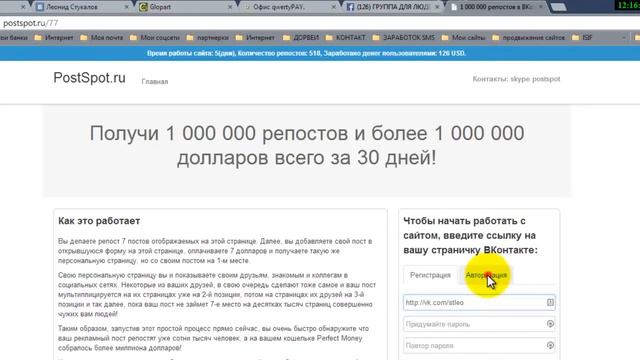The height and width of the screenshot is (360, 640).
Task: Click the paragraph starting Свою персональную страницу
Action: [x=217, y=295]
